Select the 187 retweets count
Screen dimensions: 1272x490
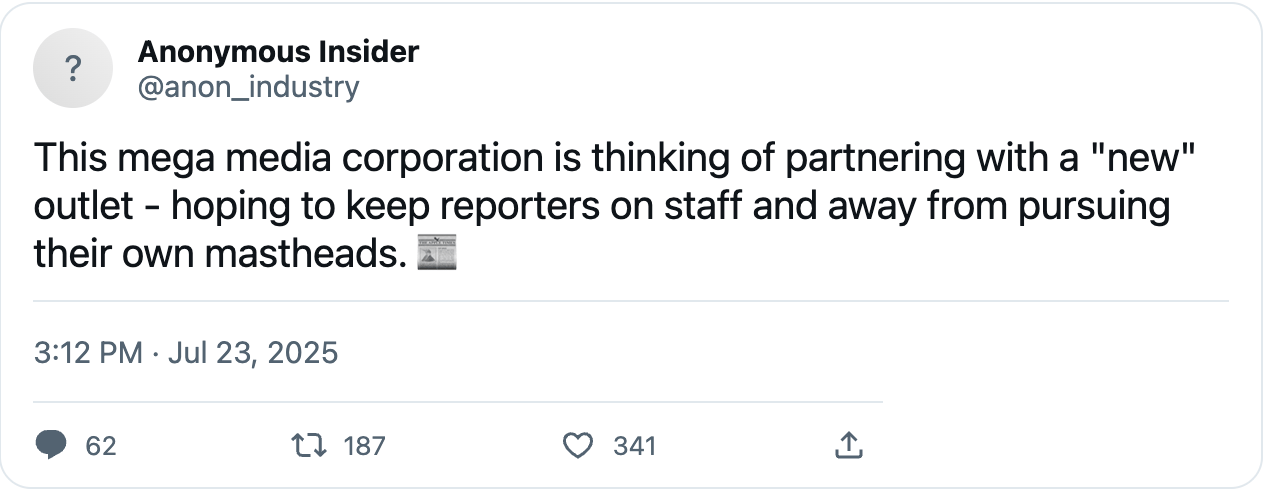pyautogui.click(x=364, y=446)
